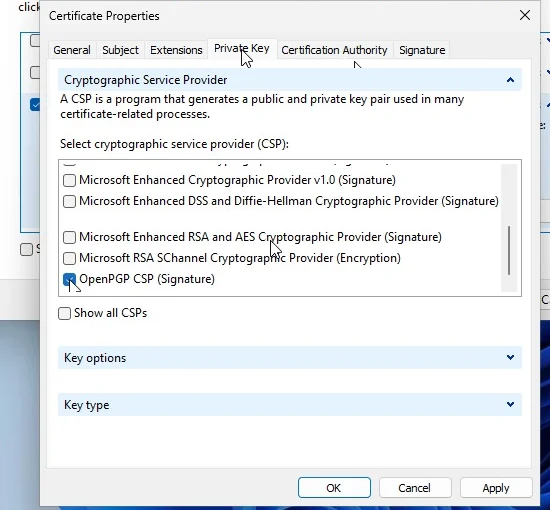Open the Certification Authority tab

point(334,50)
